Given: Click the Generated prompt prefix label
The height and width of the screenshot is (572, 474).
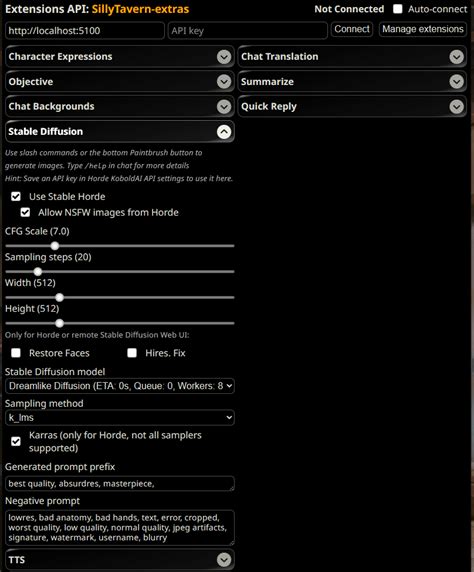Looking at the screenshot, I should 60,467.
